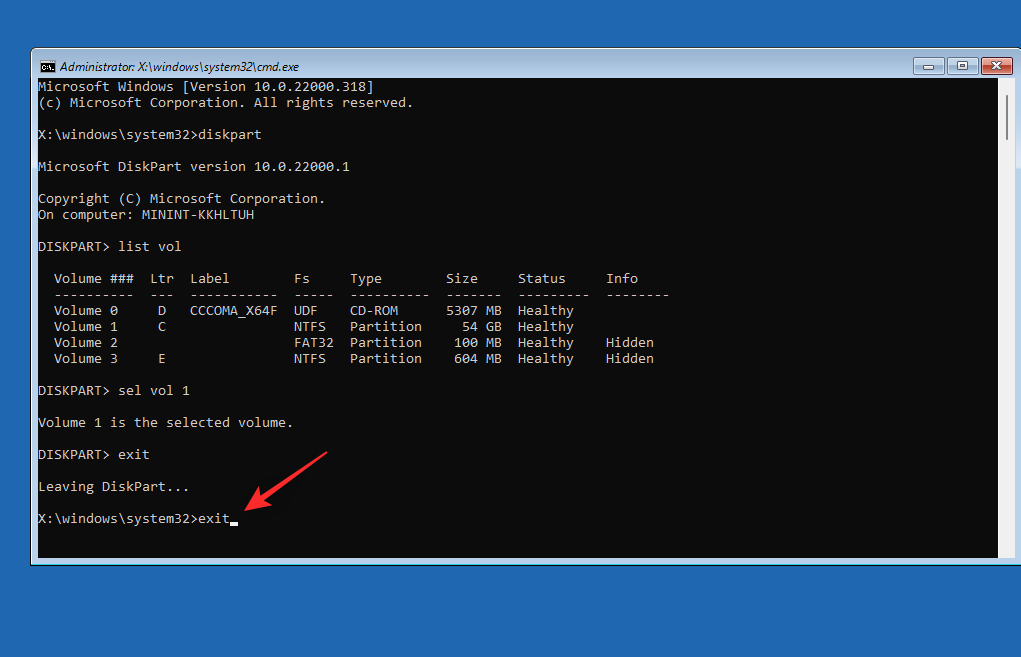Click the 'sel vol 1' command text

pos(151,390)
